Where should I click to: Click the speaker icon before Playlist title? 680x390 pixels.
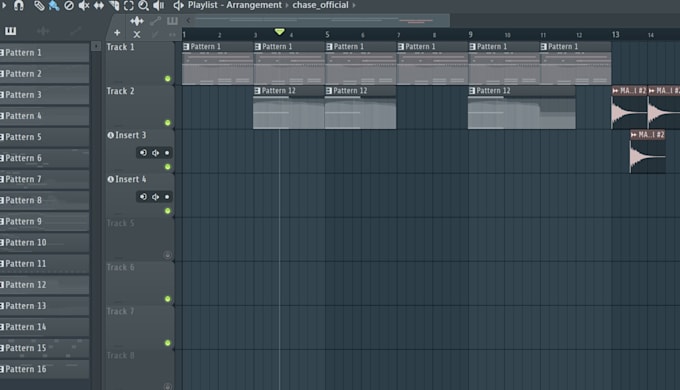(x=178, y=6)
